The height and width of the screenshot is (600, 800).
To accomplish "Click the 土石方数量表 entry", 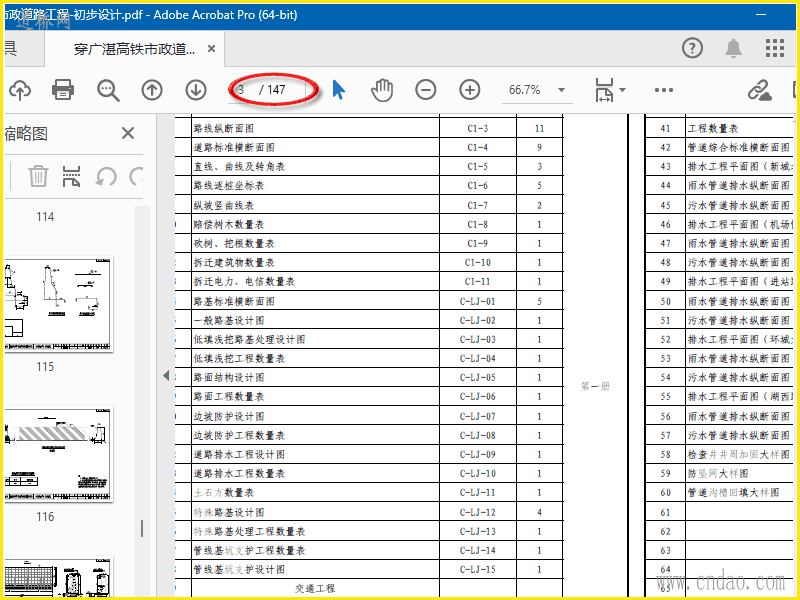I will (x=224, y=492).
